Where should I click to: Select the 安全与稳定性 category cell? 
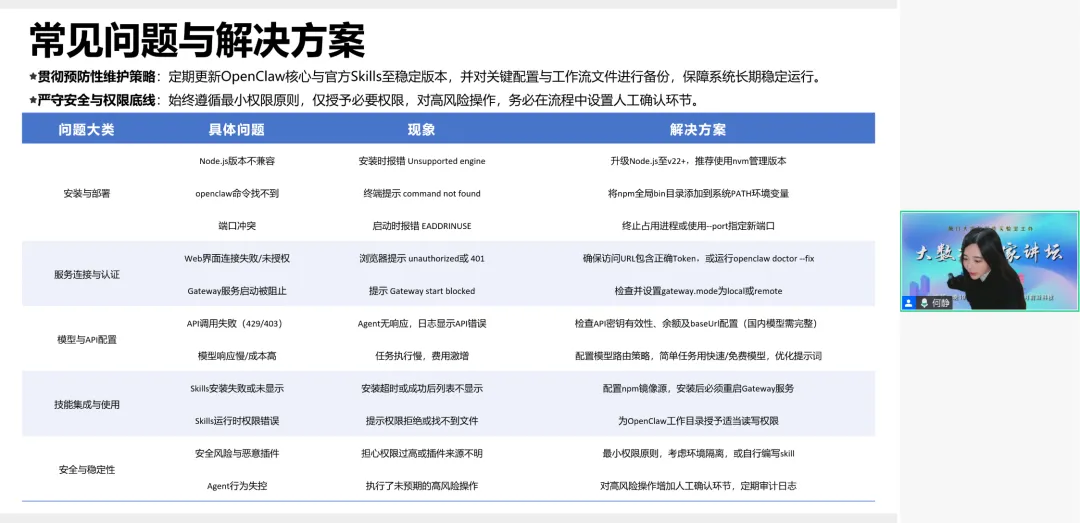[x=87, y=470]
